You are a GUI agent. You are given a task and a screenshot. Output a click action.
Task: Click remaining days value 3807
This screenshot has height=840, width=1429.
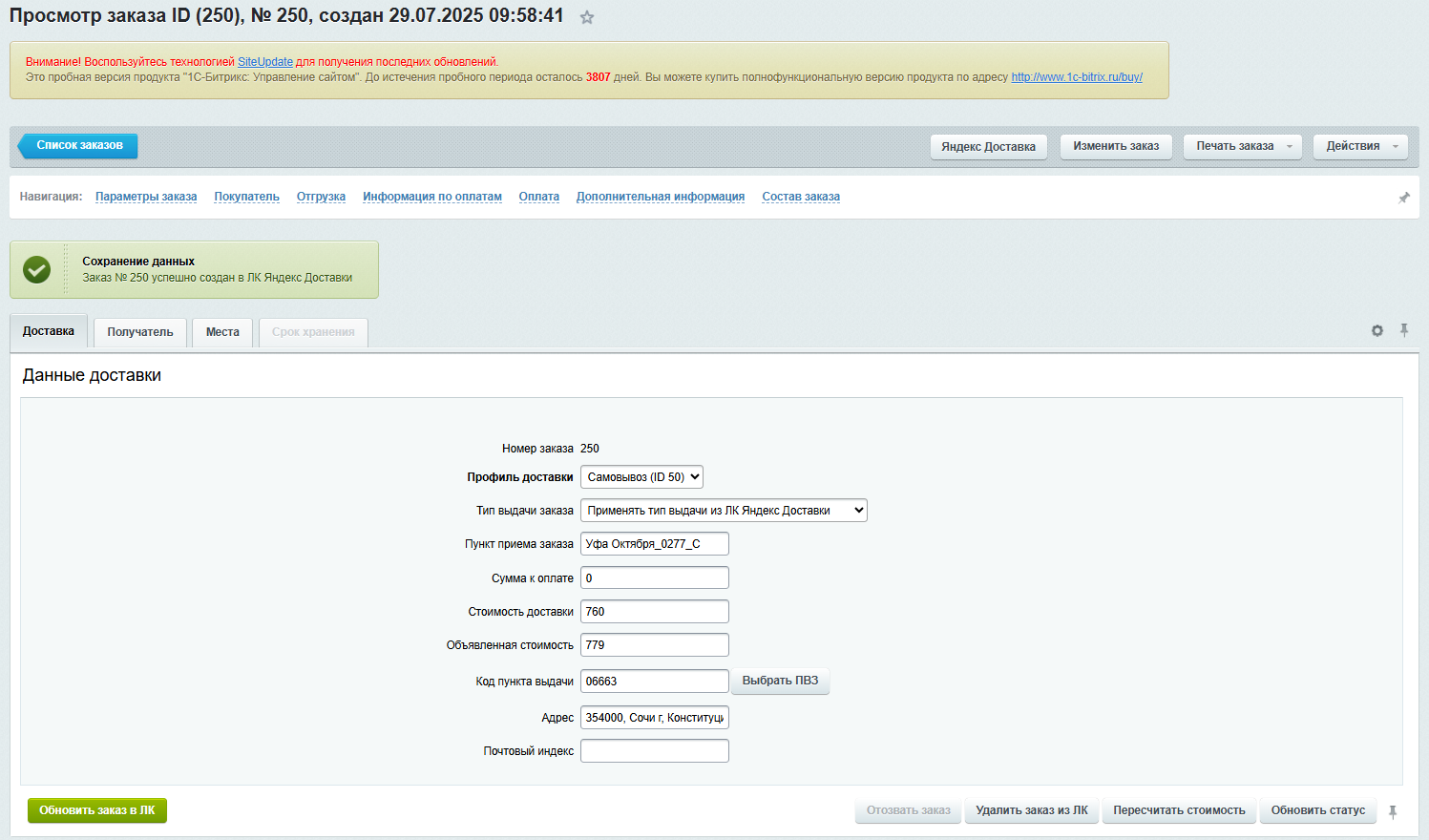[x=599, y=77]
